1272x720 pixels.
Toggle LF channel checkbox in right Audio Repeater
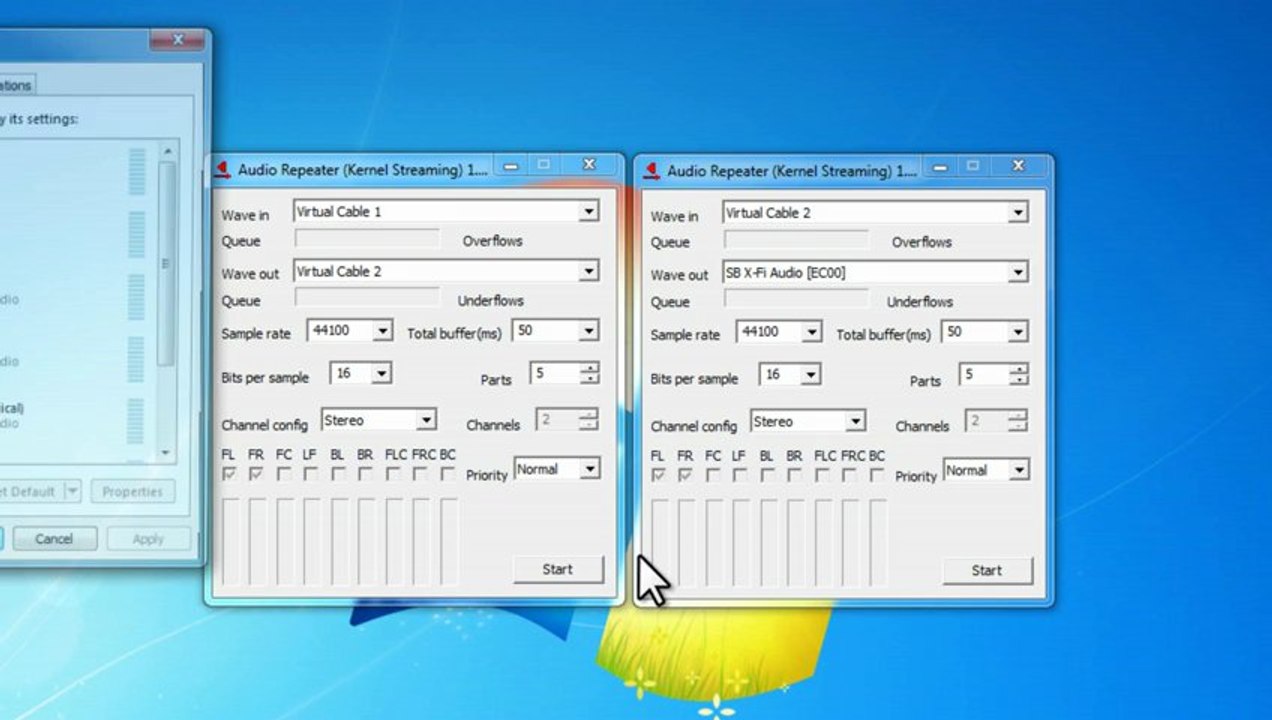739,476
